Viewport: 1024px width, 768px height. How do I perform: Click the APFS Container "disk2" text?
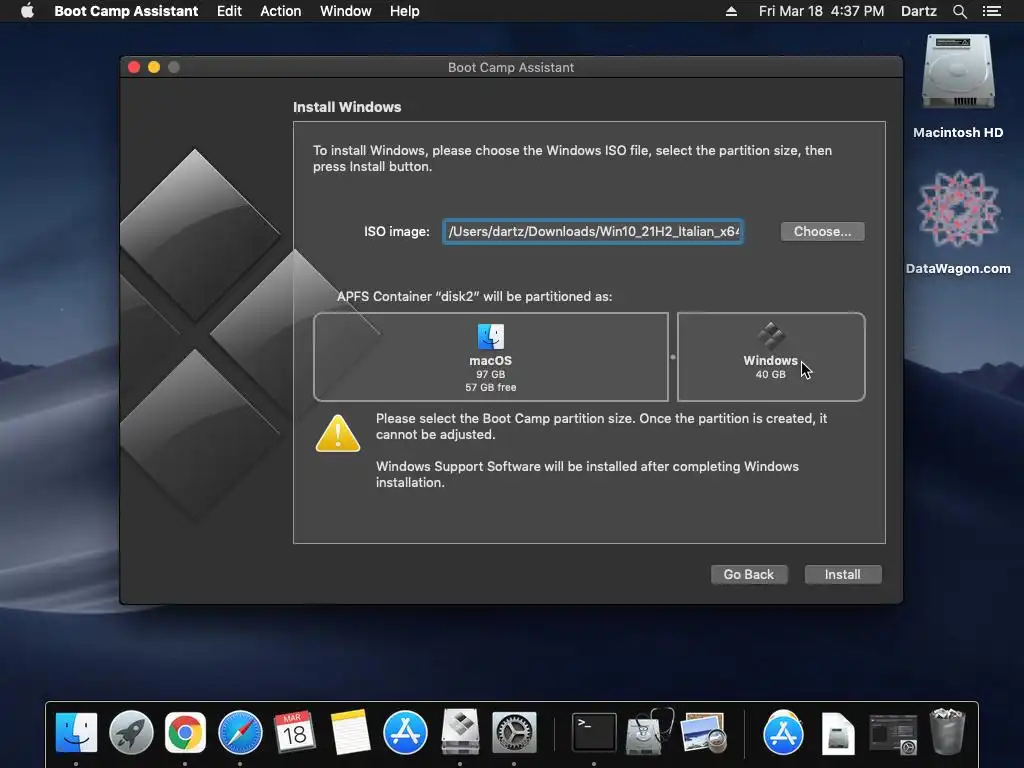pyautogui.click(x=474, y=296)
